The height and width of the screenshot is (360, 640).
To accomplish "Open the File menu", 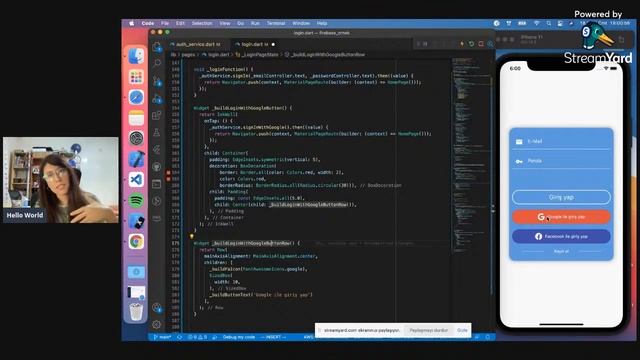I will tap(165, 23).
